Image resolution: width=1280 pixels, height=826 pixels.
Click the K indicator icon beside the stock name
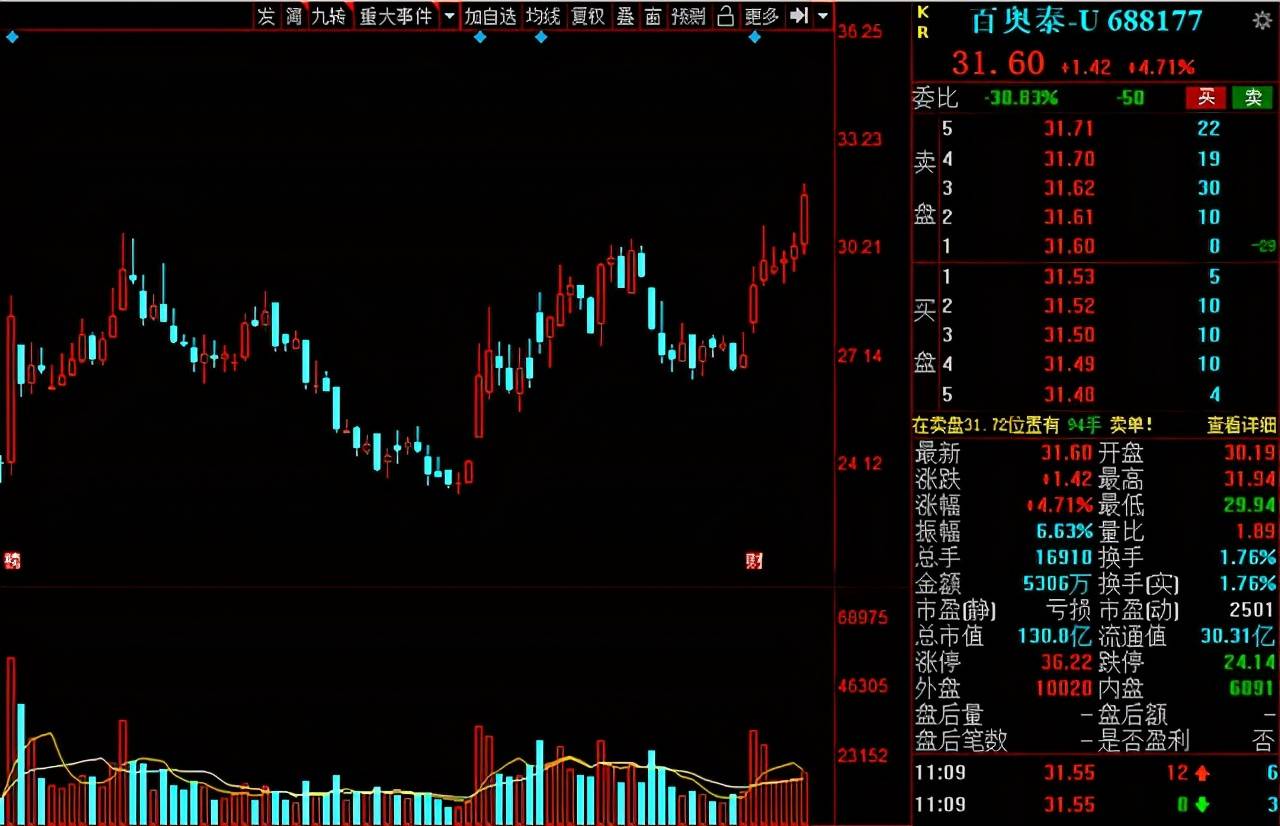pos(922,12)
